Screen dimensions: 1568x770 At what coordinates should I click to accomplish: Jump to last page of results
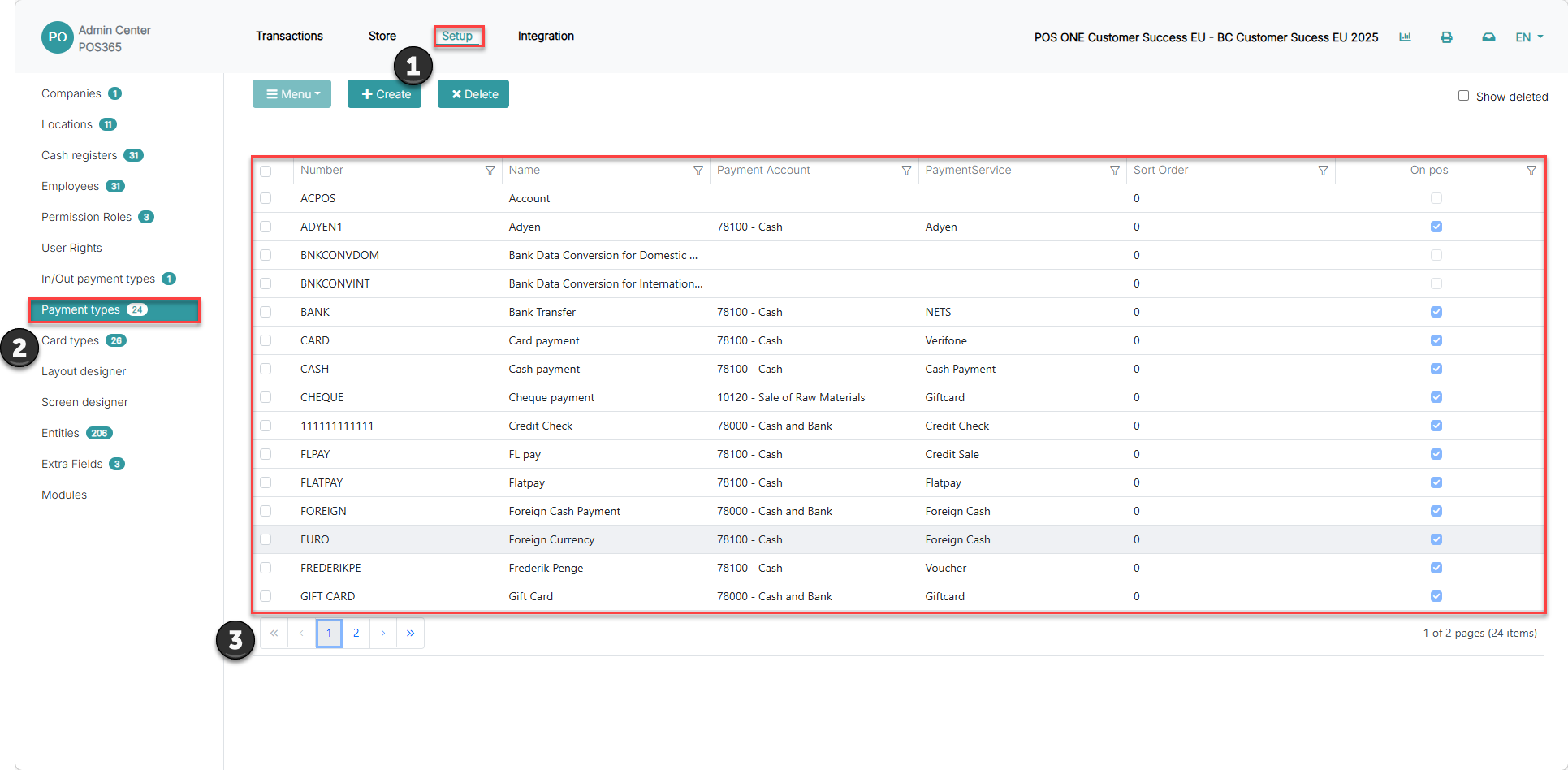click(x=411, y=633)
